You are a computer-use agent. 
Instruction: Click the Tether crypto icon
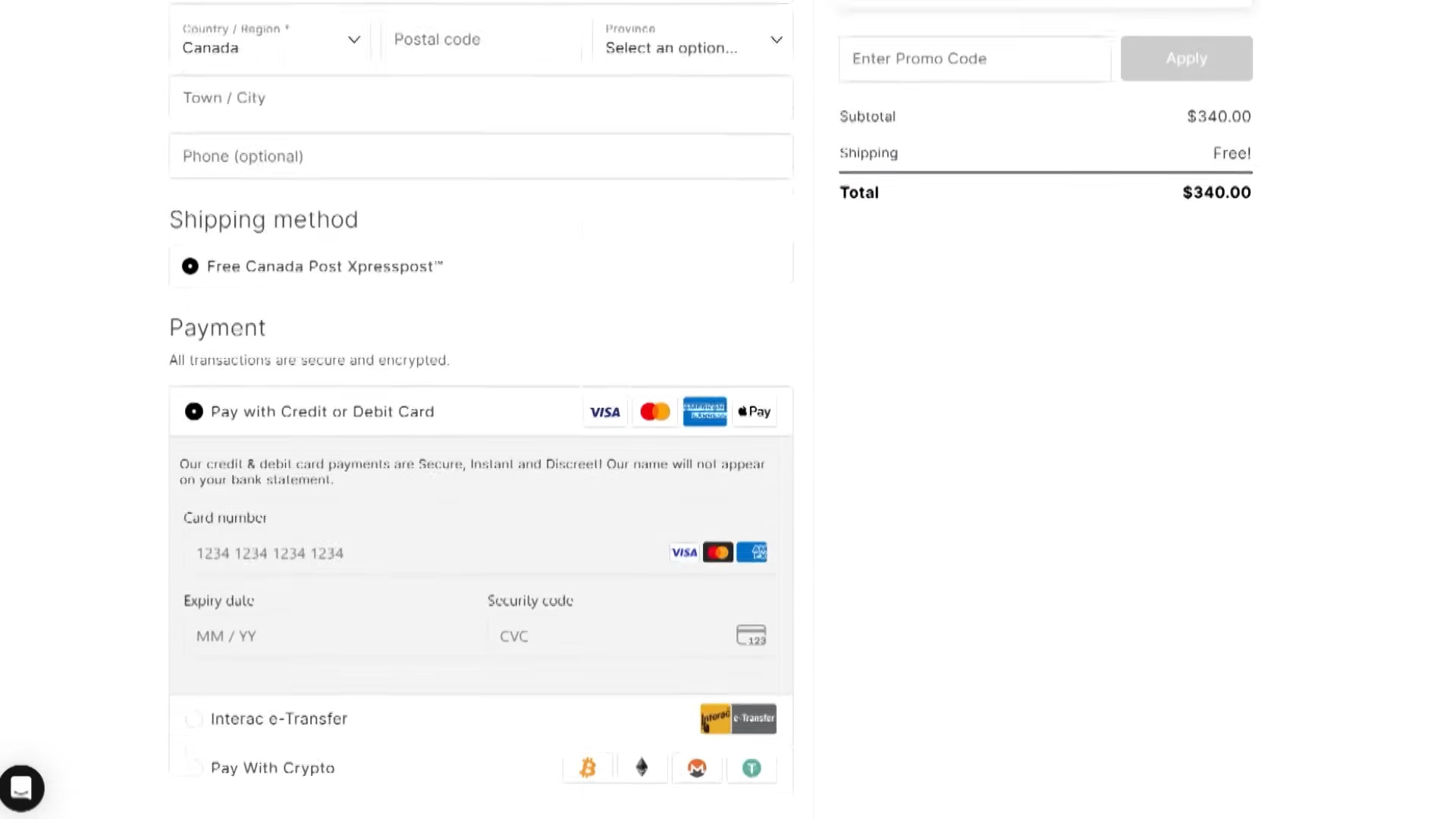tap(752, 768)
